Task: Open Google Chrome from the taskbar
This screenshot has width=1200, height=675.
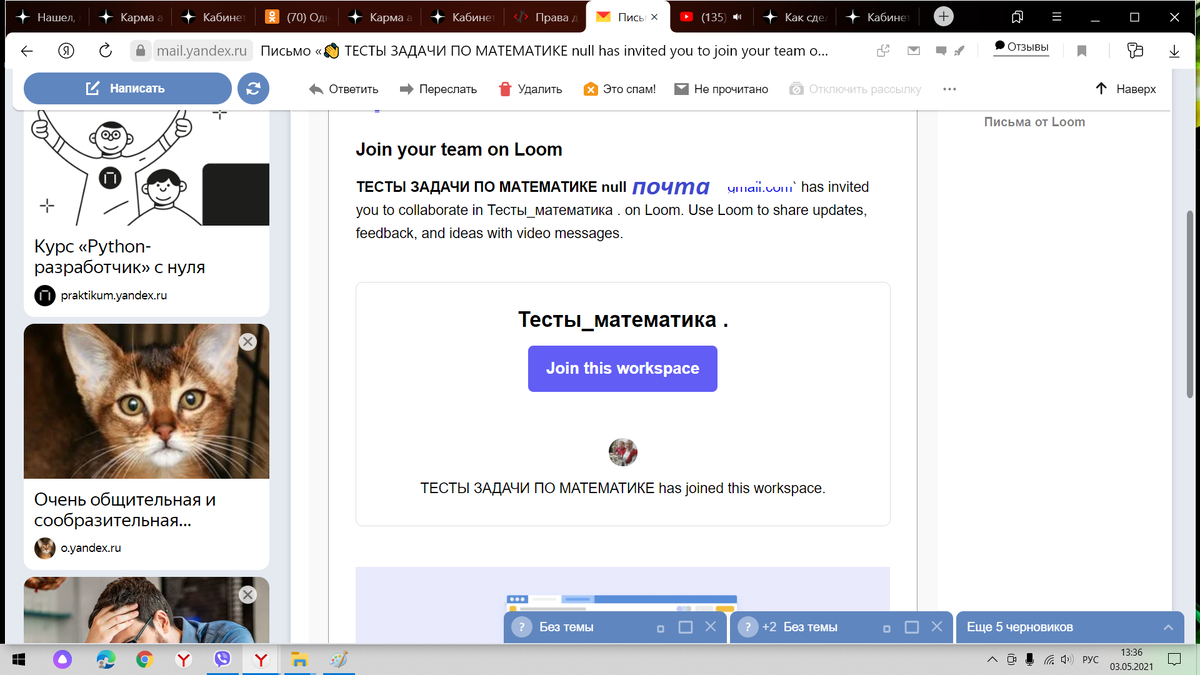Action: point(144,659)
